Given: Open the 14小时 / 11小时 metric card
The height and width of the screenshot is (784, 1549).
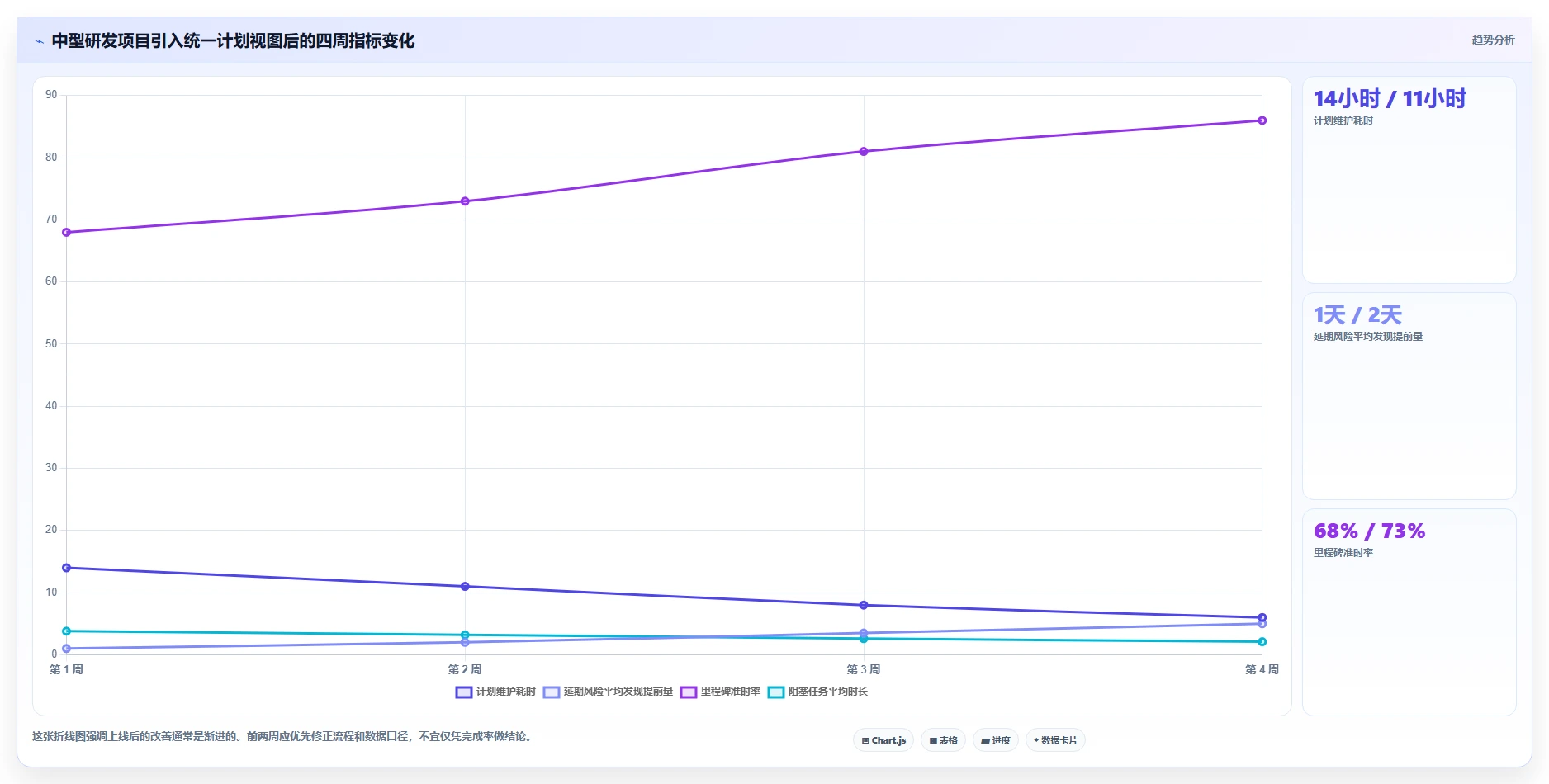Looking at the screenshot, I should (1409, 180).
